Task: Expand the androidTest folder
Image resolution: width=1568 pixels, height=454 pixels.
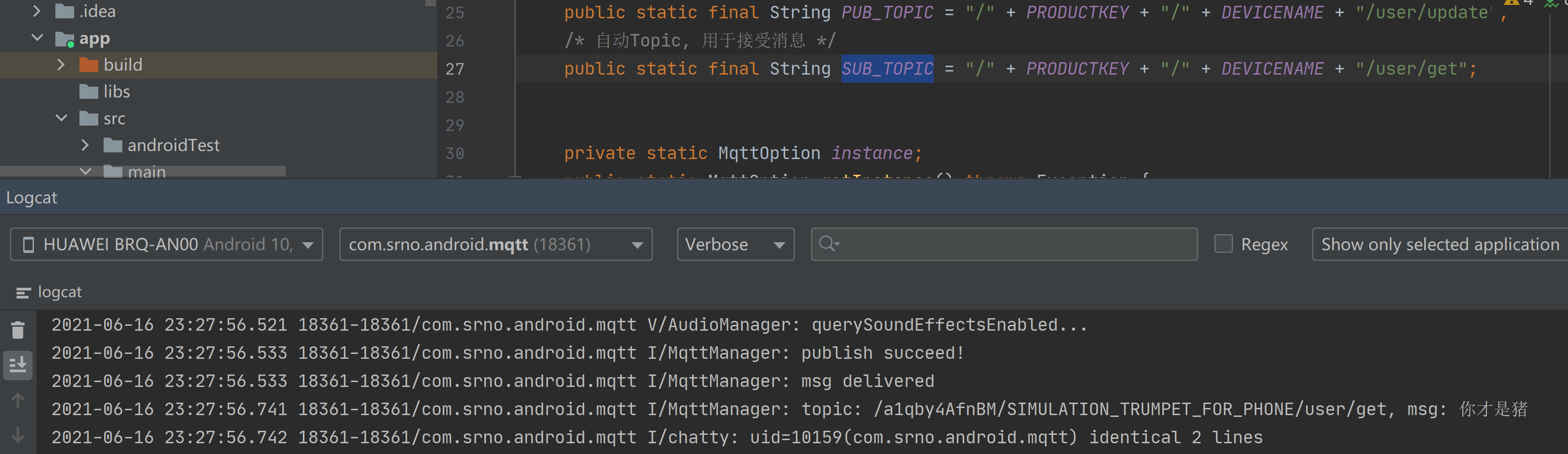Action: 85,145
